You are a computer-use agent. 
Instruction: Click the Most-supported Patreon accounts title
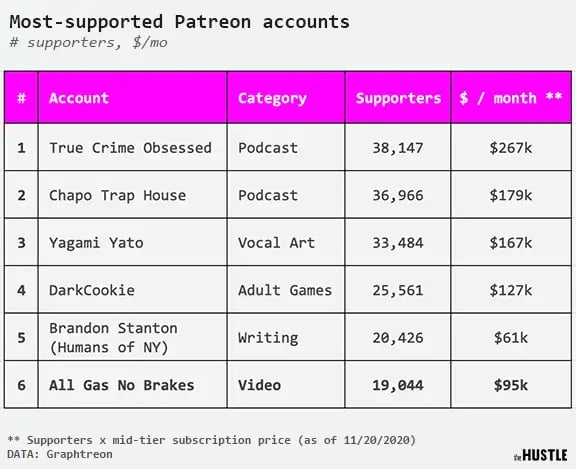click(x=180, y=22)
